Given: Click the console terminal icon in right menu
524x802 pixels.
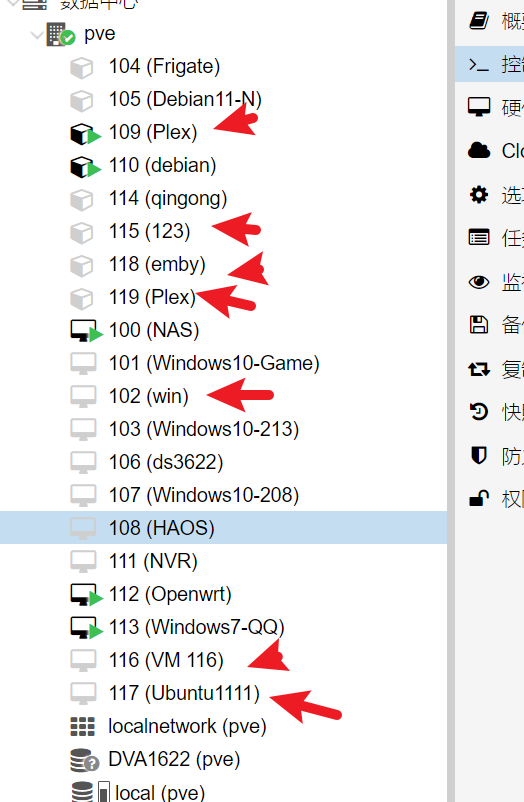Looking at the screenshot, I should click(479, 64).
